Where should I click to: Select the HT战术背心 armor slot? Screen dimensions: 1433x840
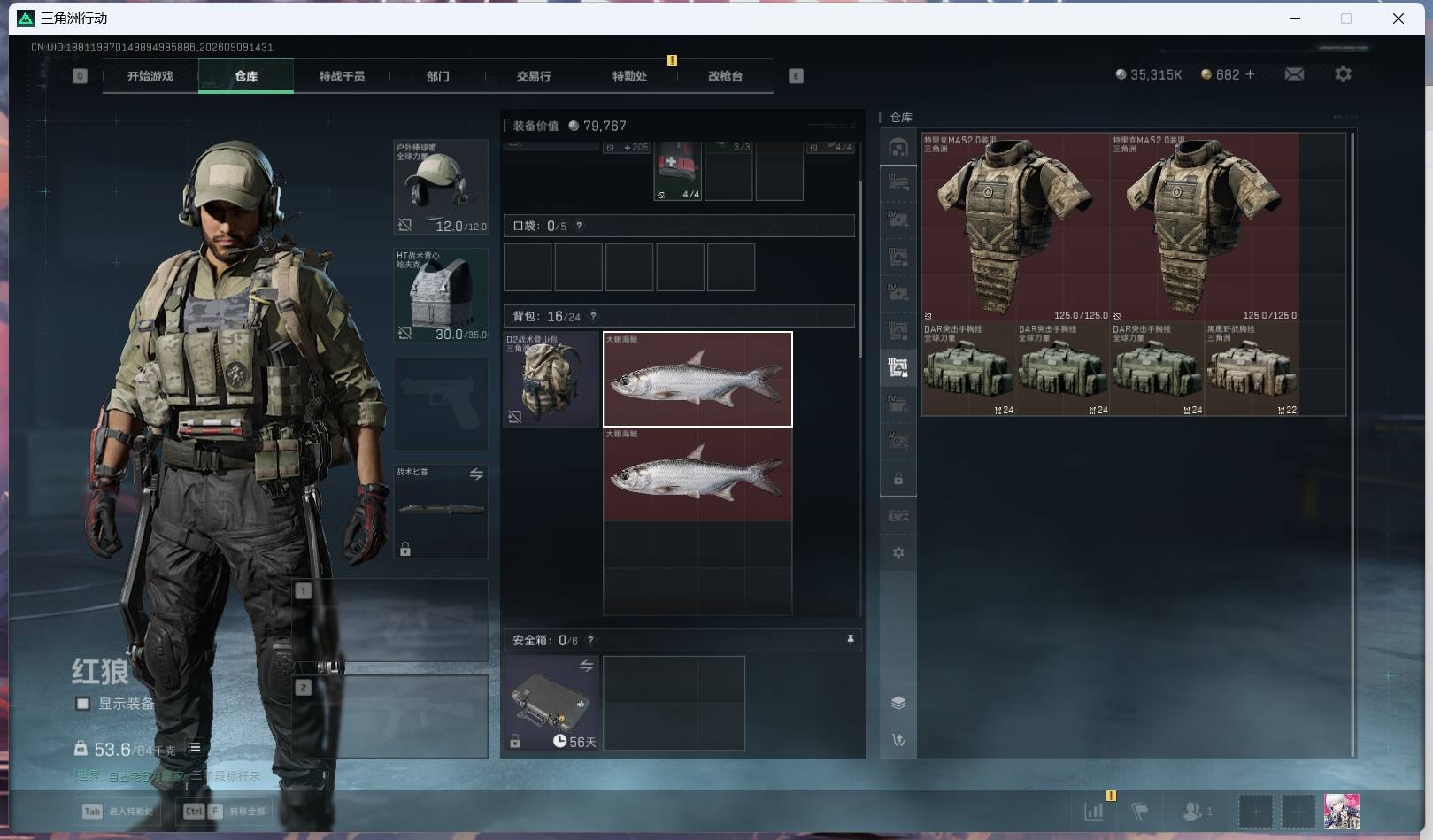click(441, 295)
